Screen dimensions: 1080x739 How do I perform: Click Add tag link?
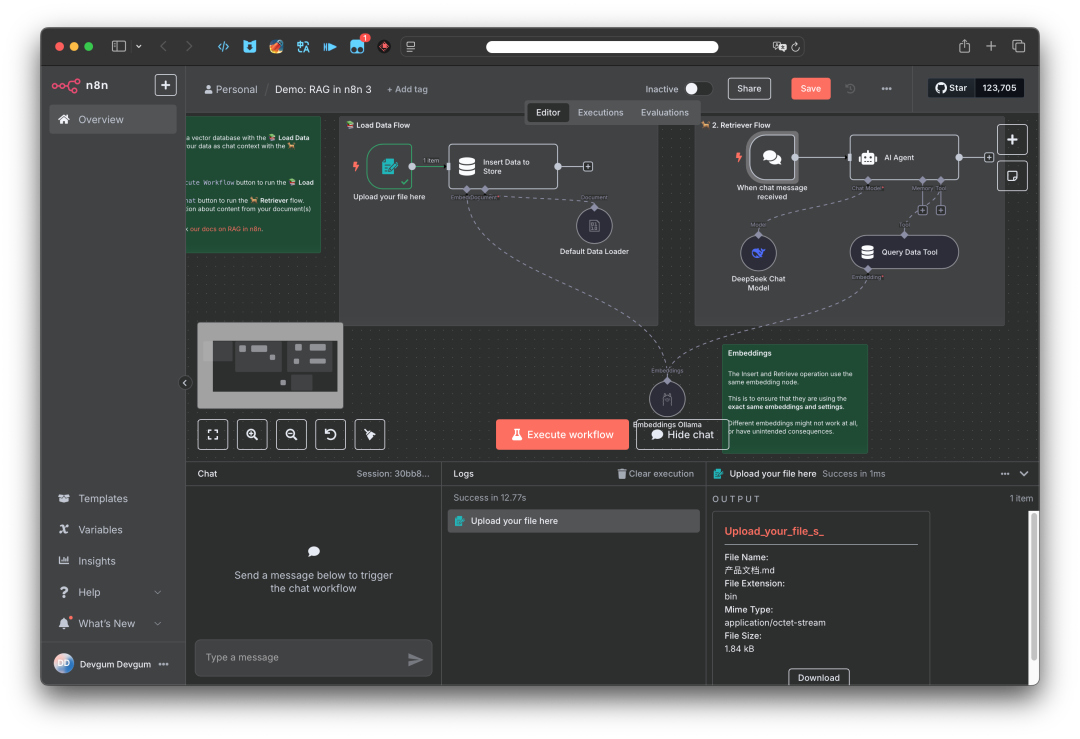(407, 90)
